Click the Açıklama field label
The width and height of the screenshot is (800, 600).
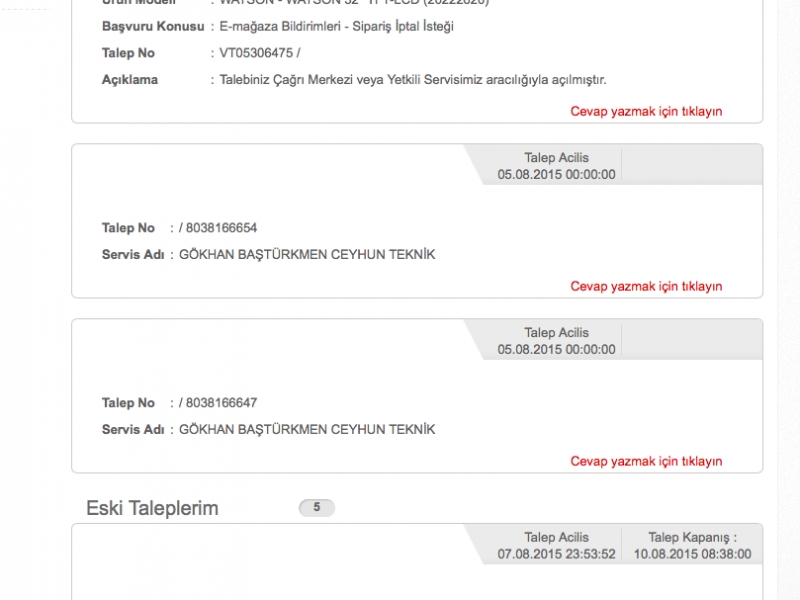tap(130, 80)
